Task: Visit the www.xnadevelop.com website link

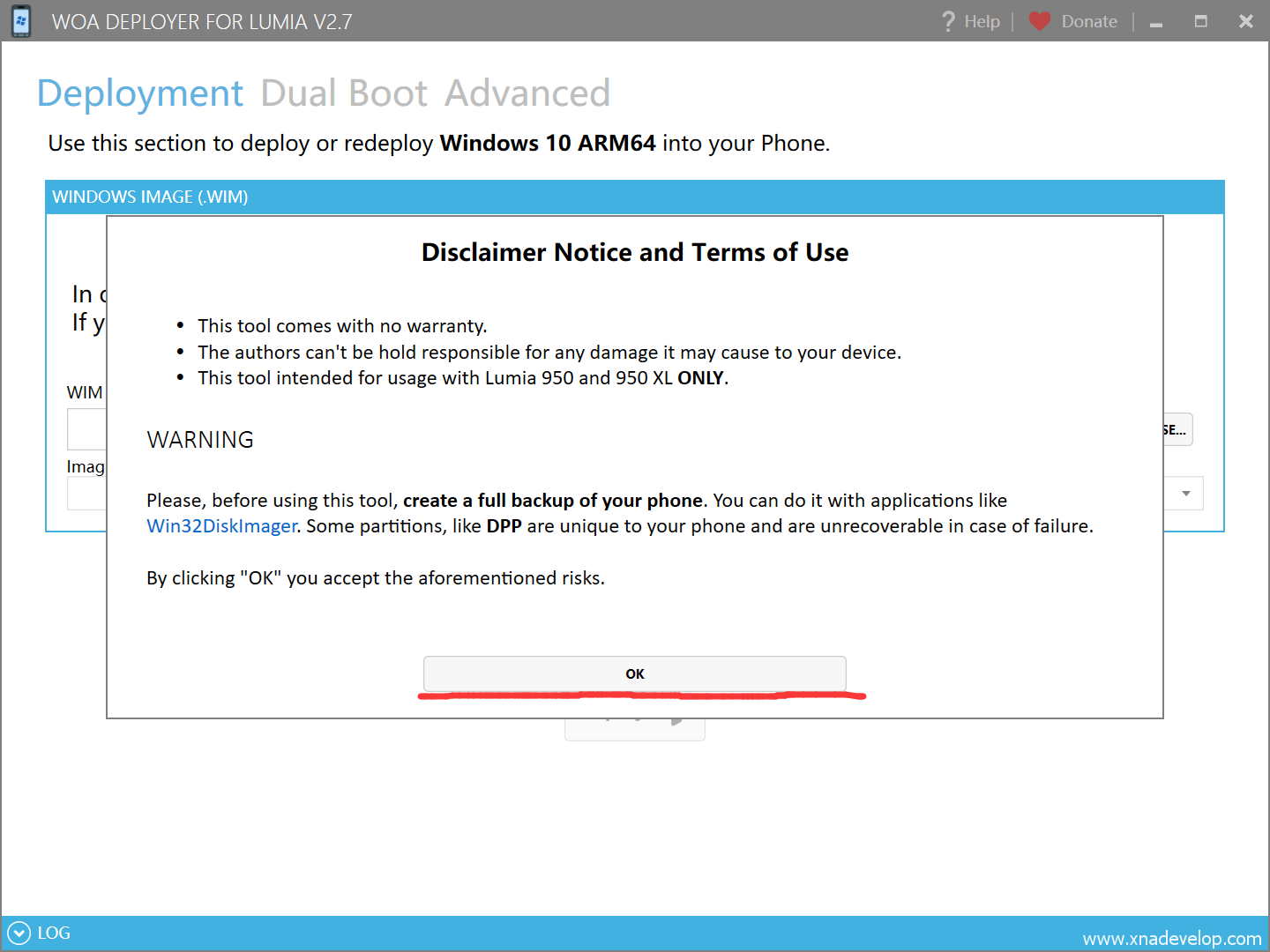Action: [x=1171, y=939]
